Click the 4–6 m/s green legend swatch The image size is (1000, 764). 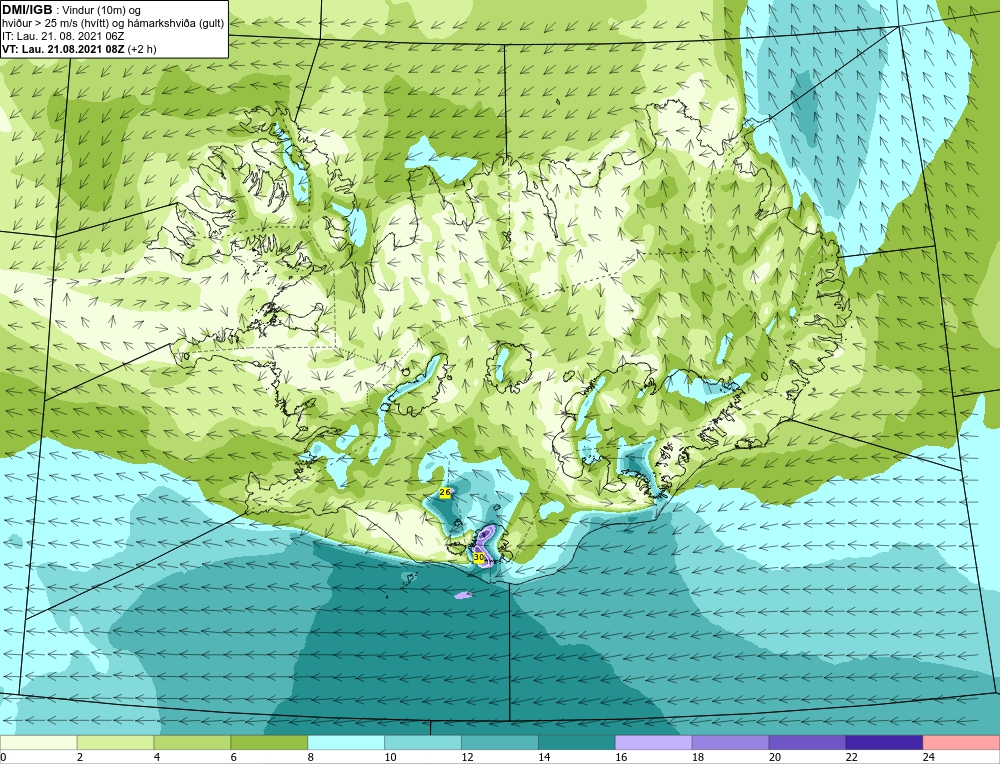pos(192,742)
